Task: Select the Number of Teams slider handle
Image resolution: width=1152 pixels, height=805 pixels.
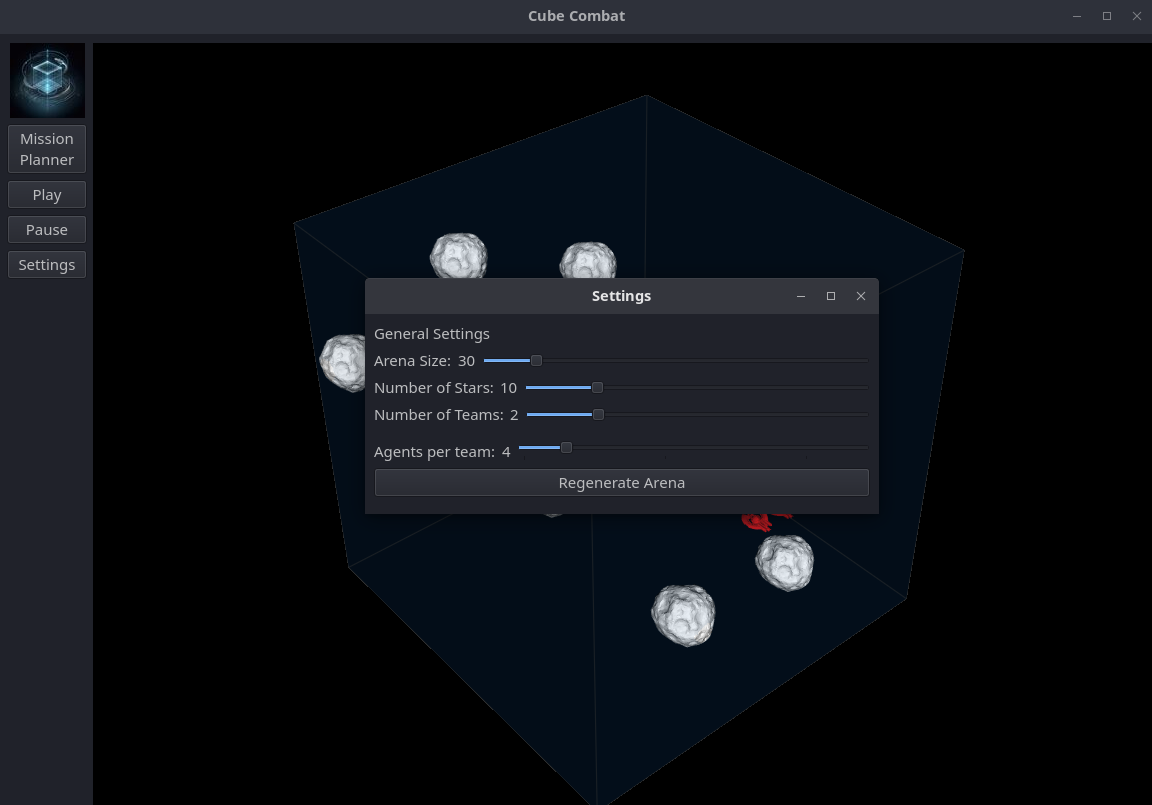Action: tap(598, 414)
